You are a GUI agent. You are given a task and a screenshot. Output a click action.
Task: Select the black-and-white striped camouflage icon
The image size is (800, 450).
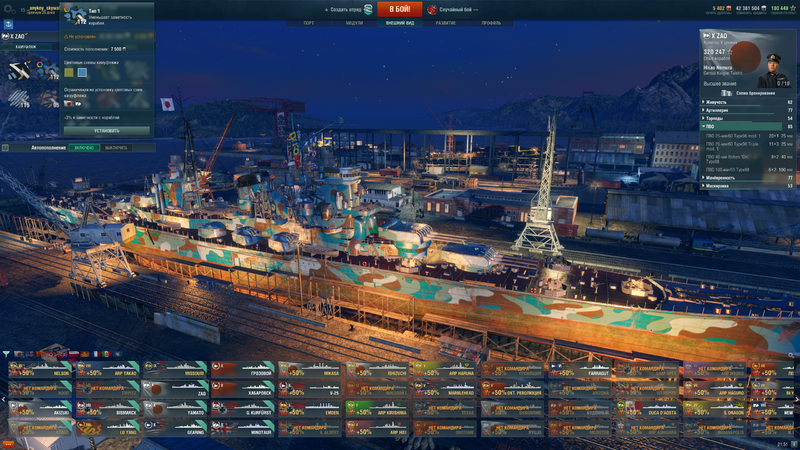[x=19, y=70]
